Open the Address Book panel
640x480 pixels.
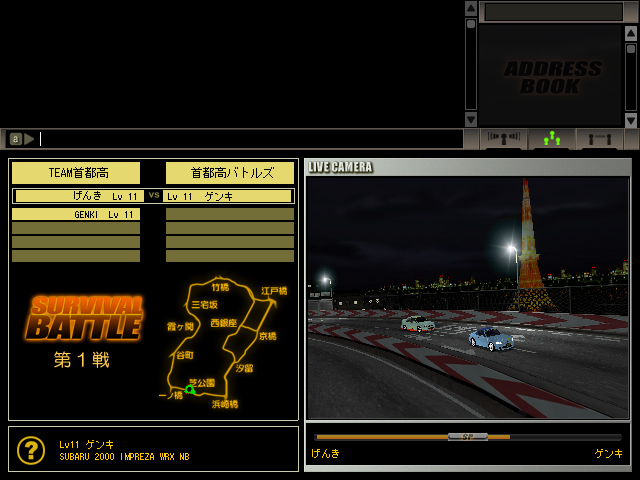[x=553, y=77]
